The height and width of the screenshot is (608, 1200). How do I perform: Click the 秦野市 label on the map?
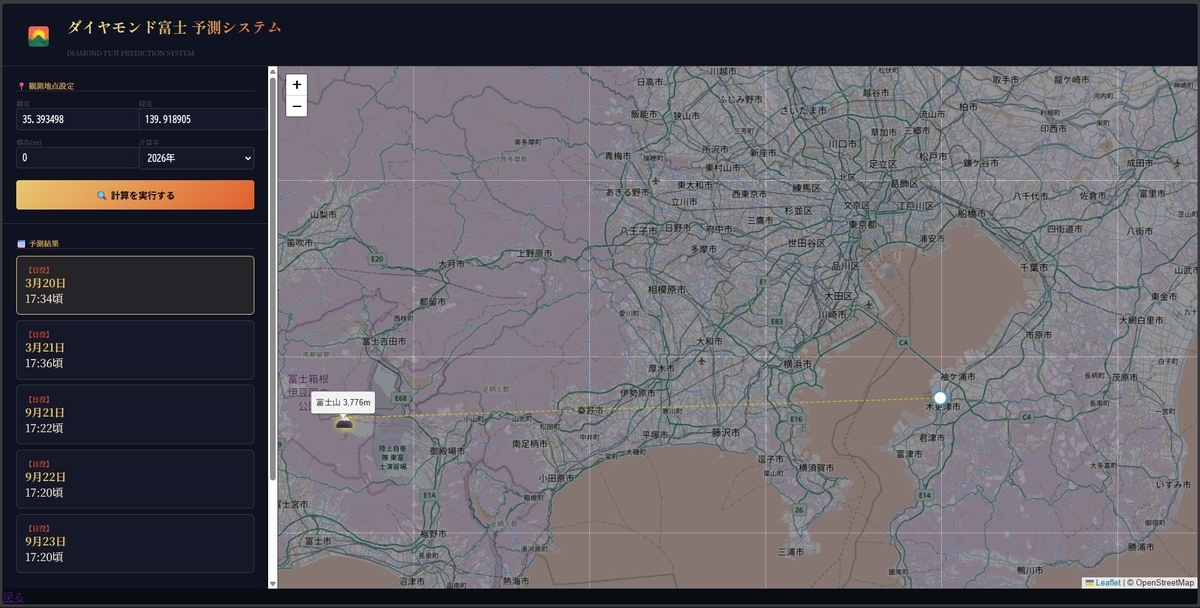(x=590, y=410)
